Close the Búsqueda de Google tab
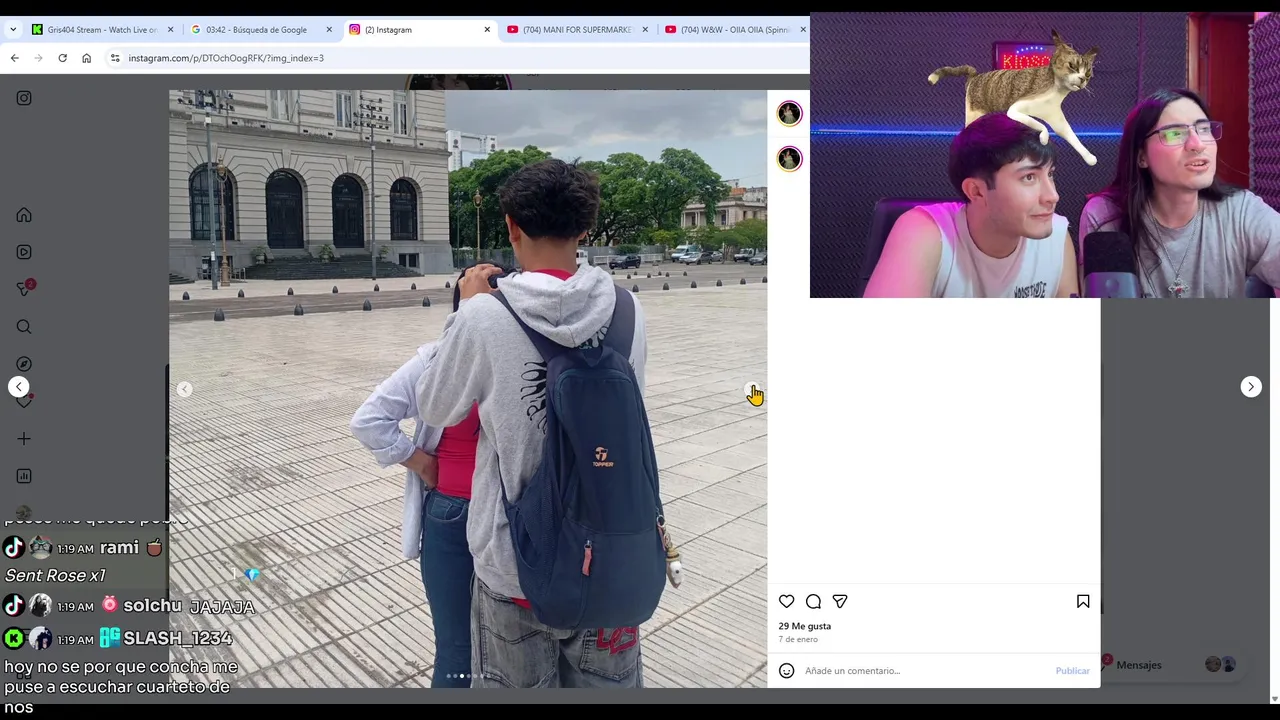The image size is (1280, 720). tap(329, 30)
